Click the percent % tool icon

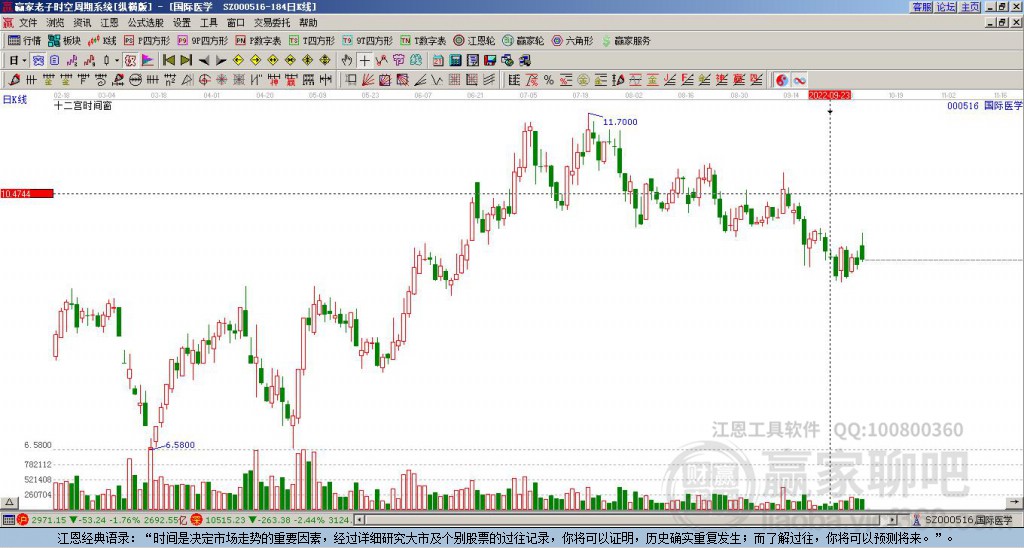pos(549,80)
